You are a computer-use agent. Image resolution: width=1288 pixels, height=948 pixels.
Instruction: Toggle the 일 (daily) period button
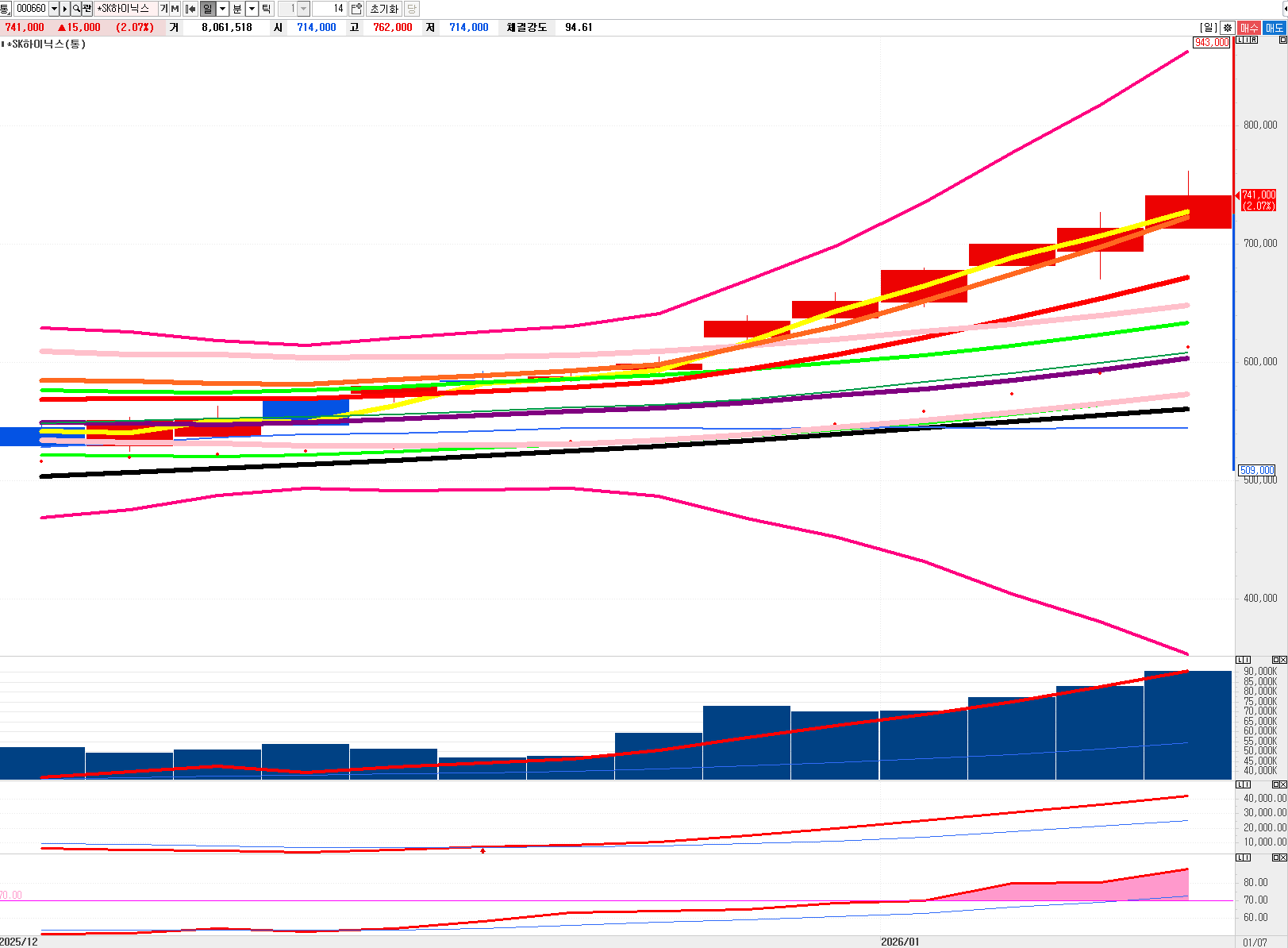[x=207, y=9]
